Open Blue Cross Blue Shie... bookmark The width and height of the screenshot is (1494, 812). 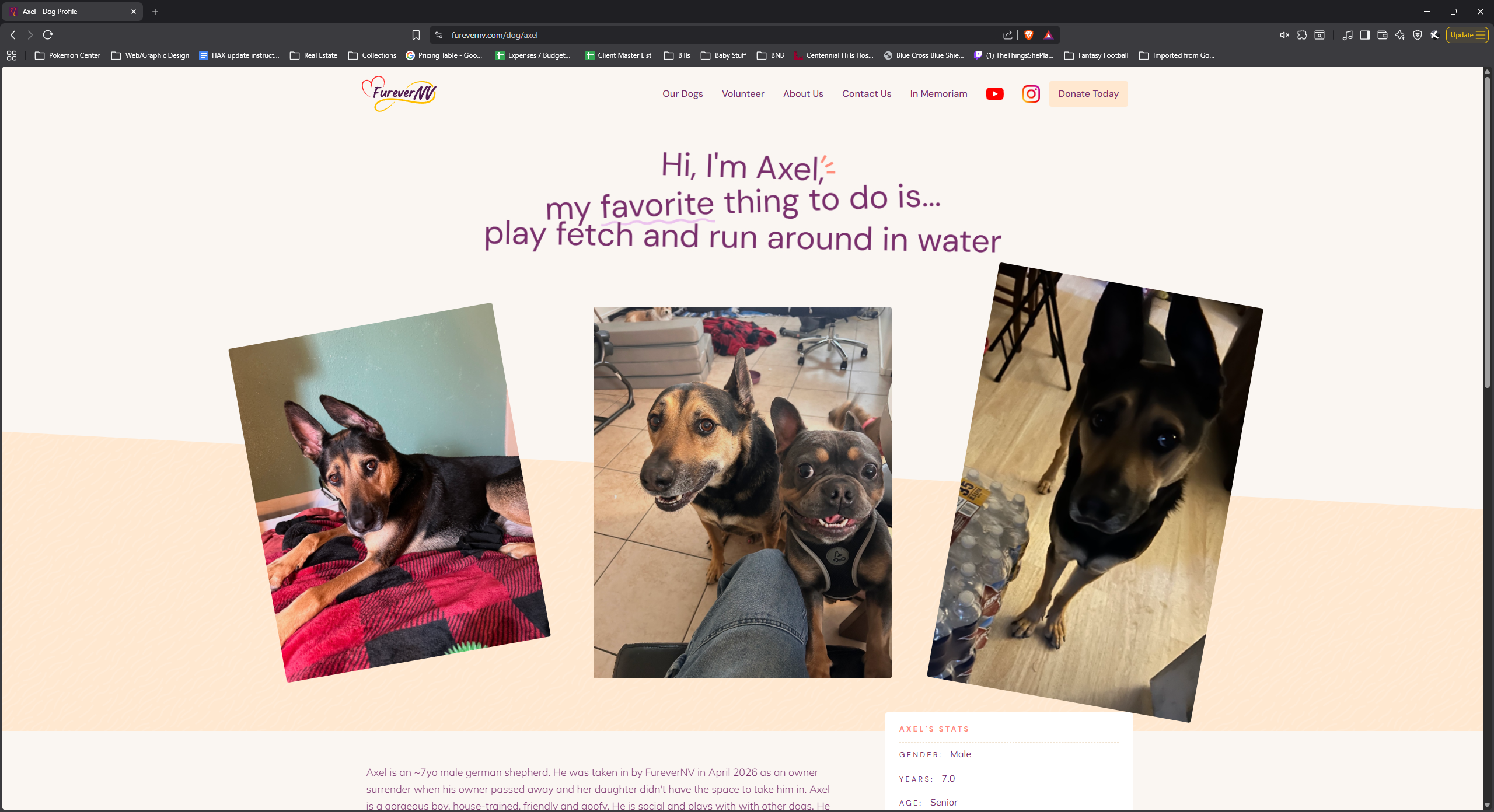(923, 55)
